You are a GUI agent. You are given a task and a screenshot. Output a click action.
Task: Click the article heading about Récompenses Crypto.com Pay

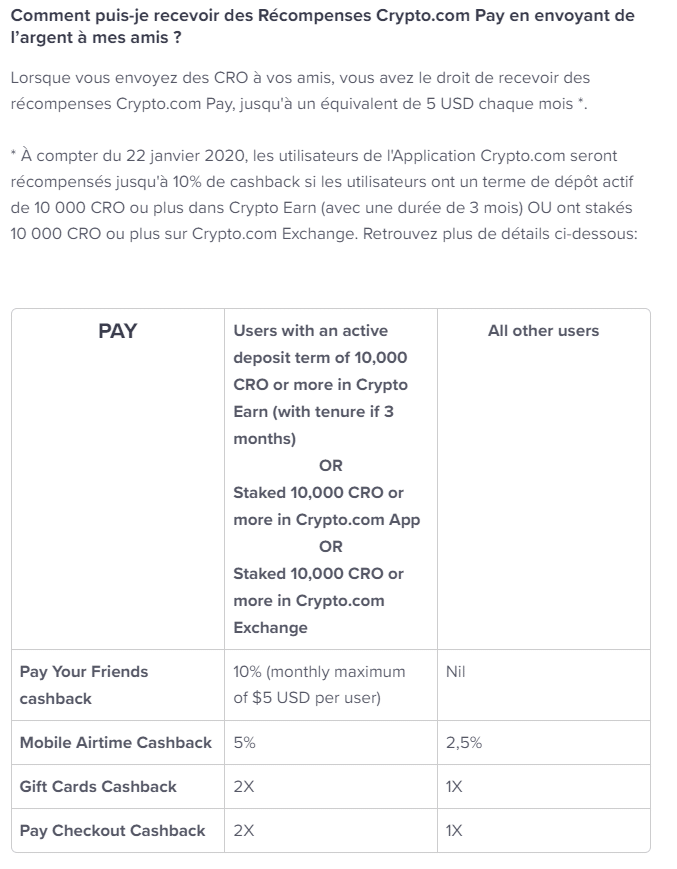322,26
